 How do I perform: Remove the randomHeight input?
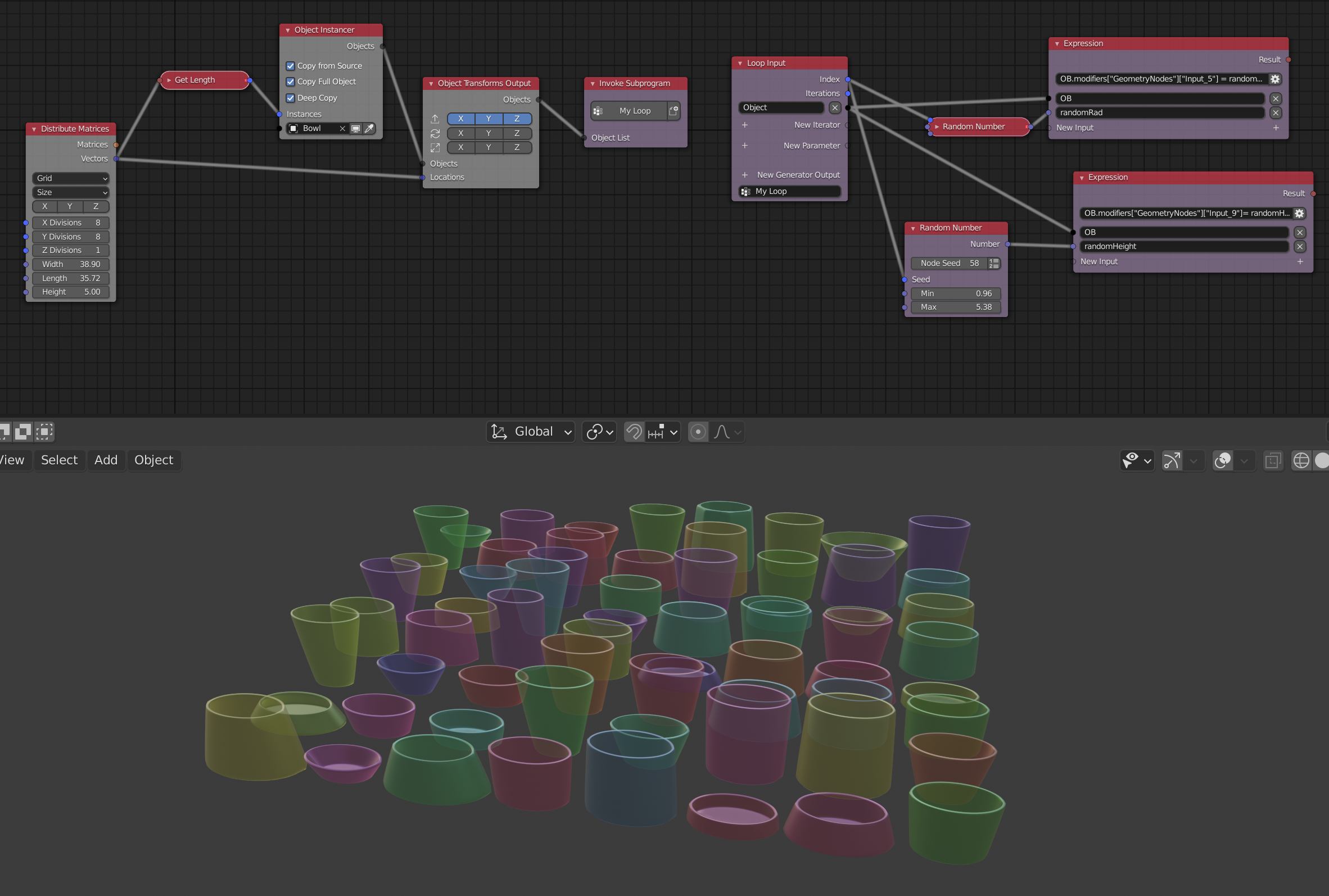[x=1300, y=247]
